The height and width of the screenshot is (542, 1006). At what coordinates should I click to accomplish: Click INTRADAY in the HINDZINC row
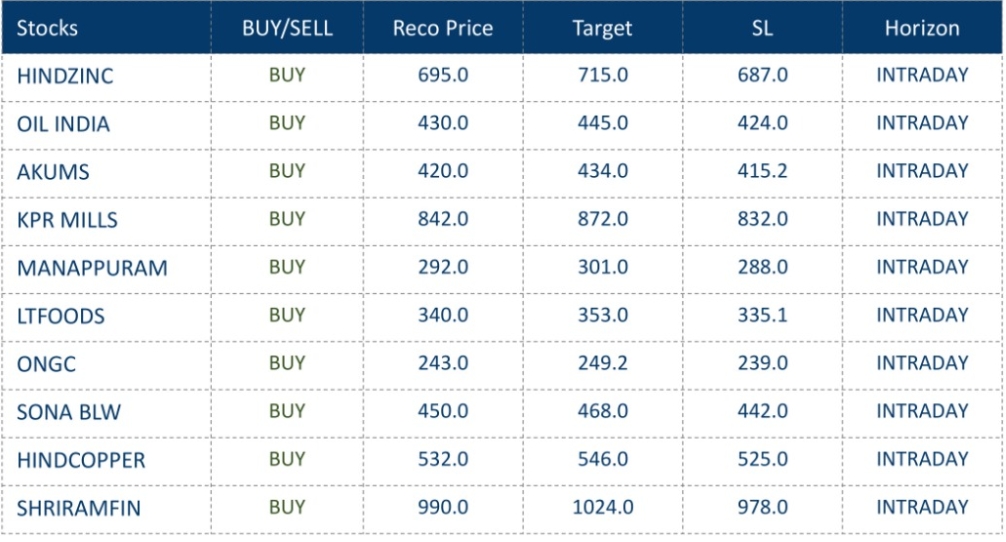922,75
